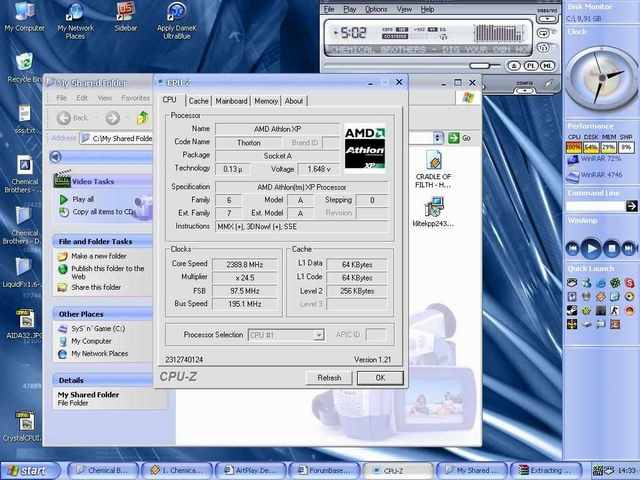The width and height of the screenshot is (640, 480).
Task: Click the Start button on the taskbar
Action: coord(28,470)
